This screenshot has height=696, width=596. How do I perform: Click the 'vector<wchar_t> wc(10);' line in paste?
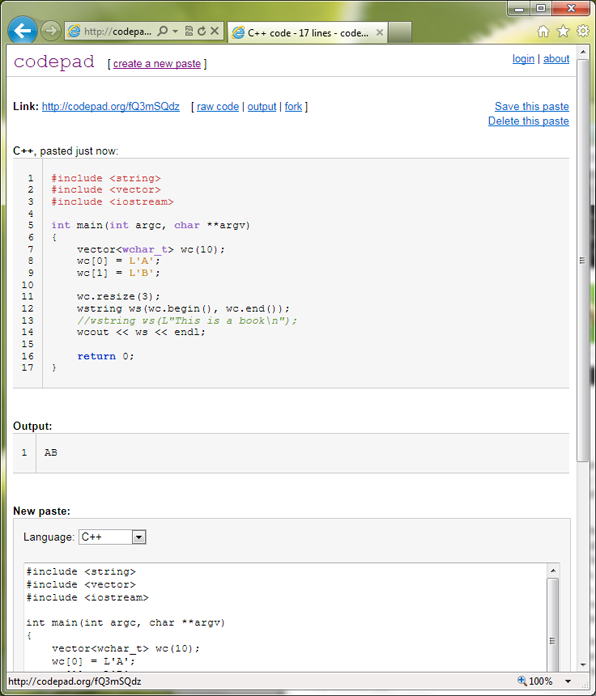151,249
